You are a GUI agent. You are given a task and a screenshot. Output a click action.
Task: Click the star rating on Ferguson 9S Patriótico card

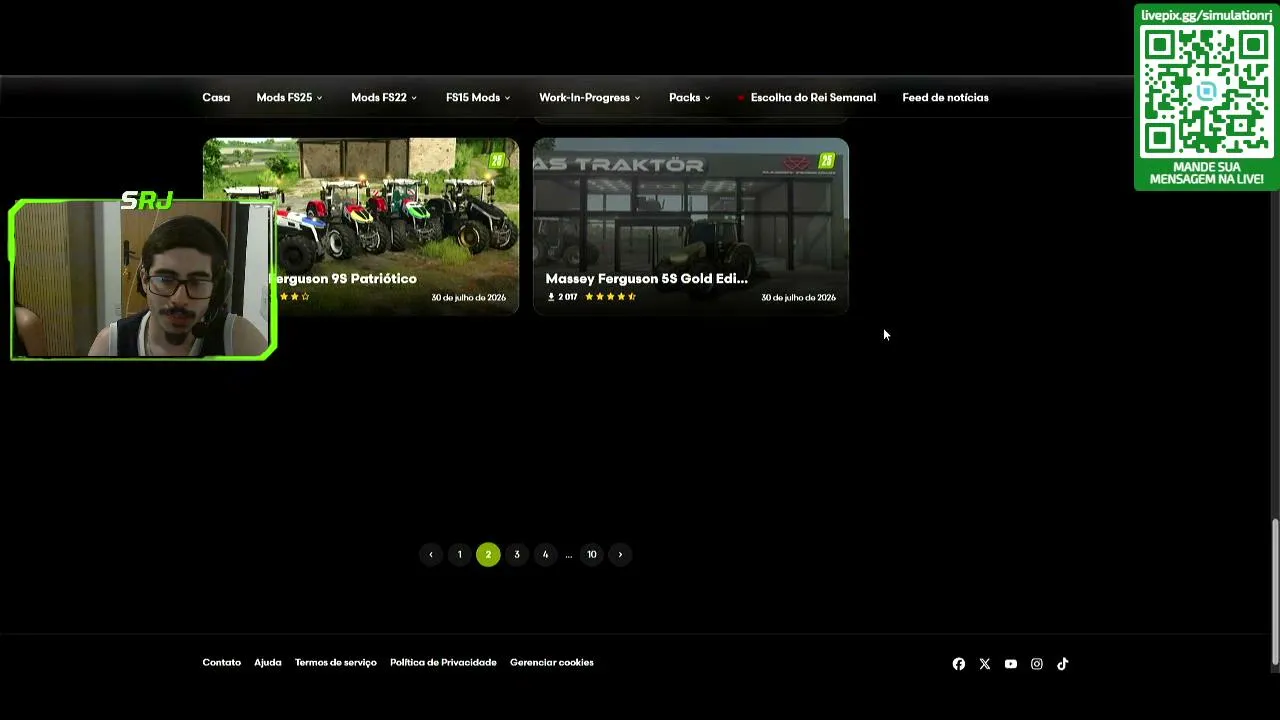point(294,297)
